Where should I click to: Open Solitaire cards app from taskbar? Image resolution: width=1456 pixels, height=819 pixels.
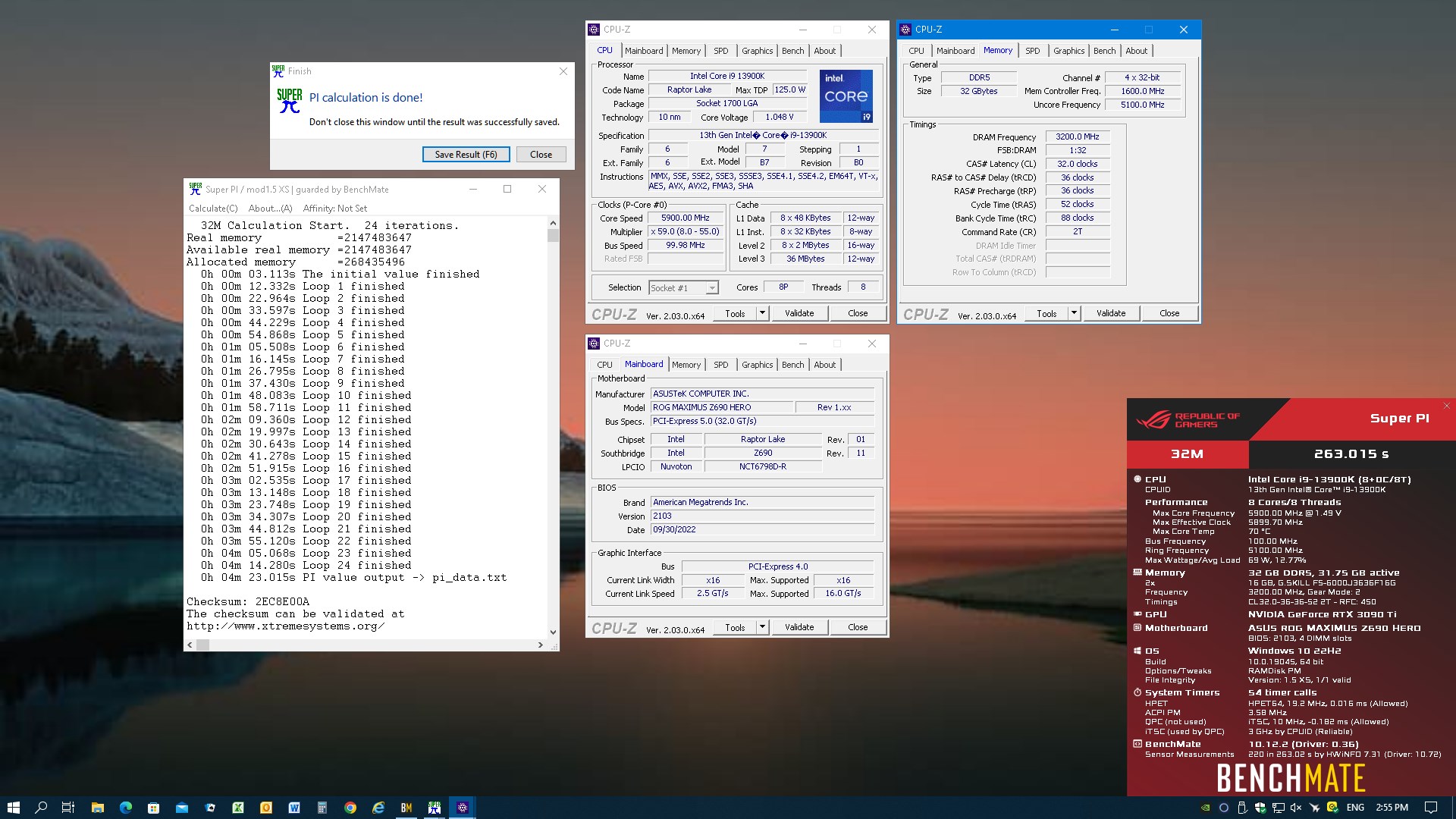tap(210, 808)
